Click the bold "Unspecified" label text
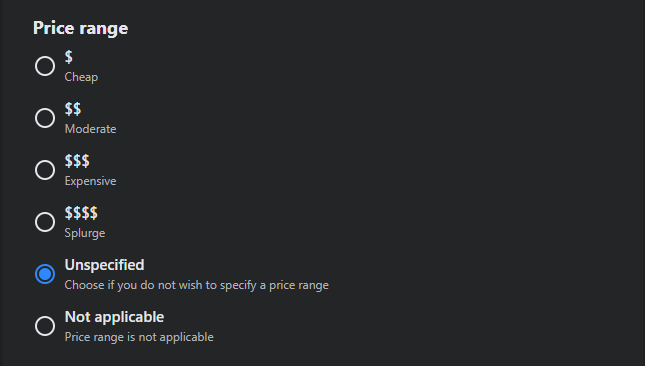This screenshot has height=366, width=645. pos(104,265)
